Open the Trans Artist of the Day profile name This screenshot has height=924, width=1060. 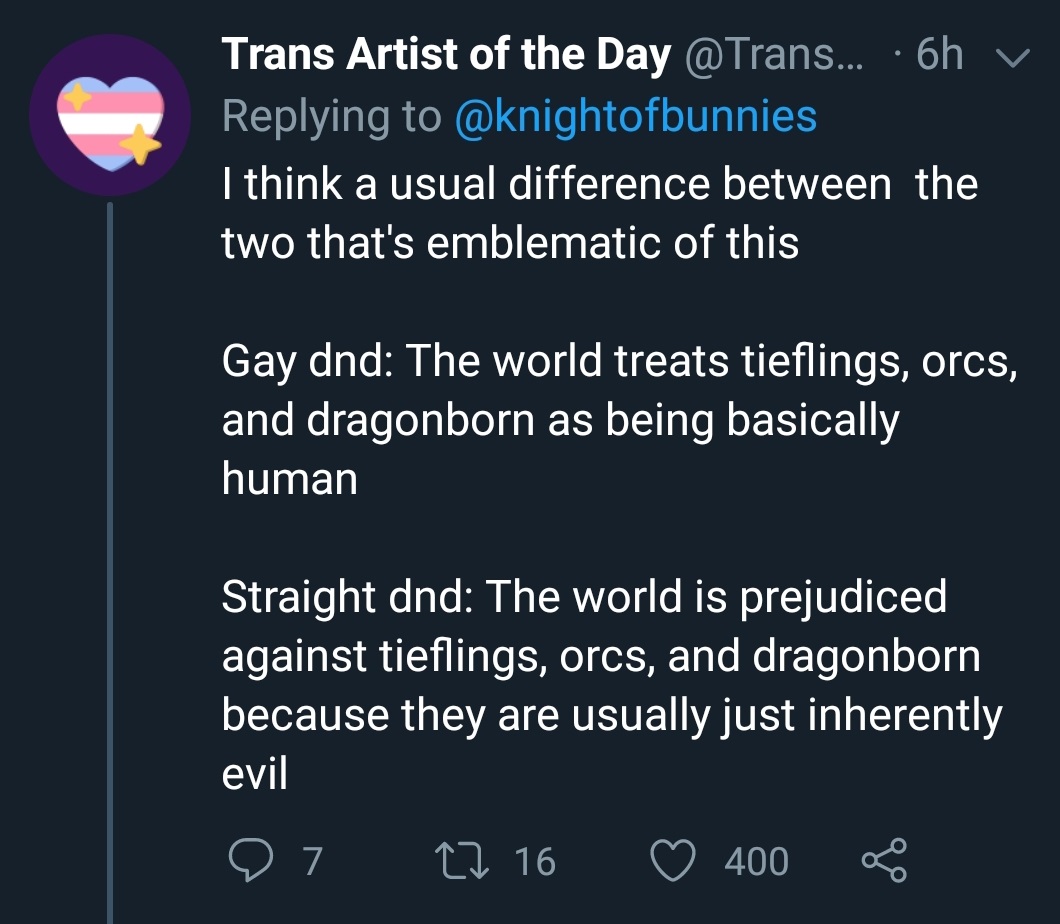click(446, 54)
